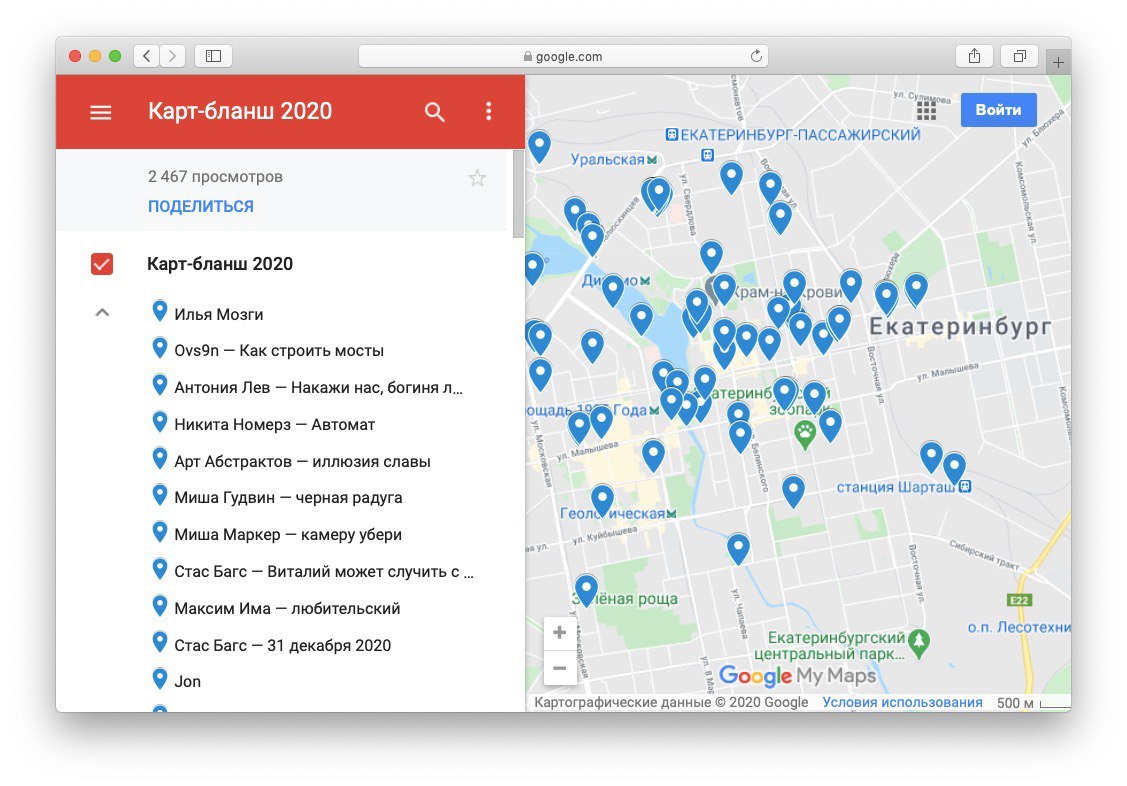Collapse the layer list chevron

tap(102, 313)
